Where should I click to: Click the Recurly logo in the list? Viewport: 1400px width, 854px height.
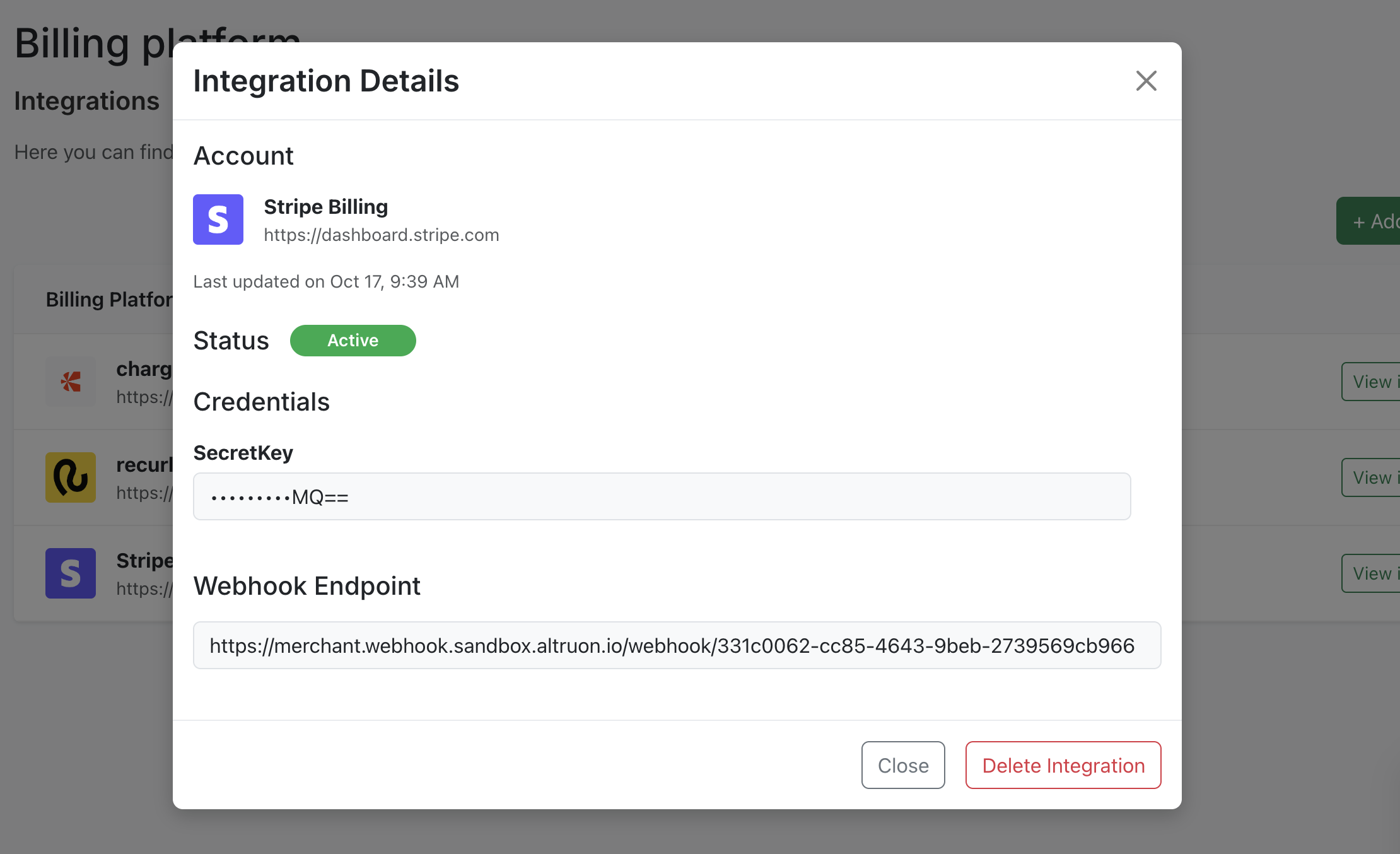(71, 477)
